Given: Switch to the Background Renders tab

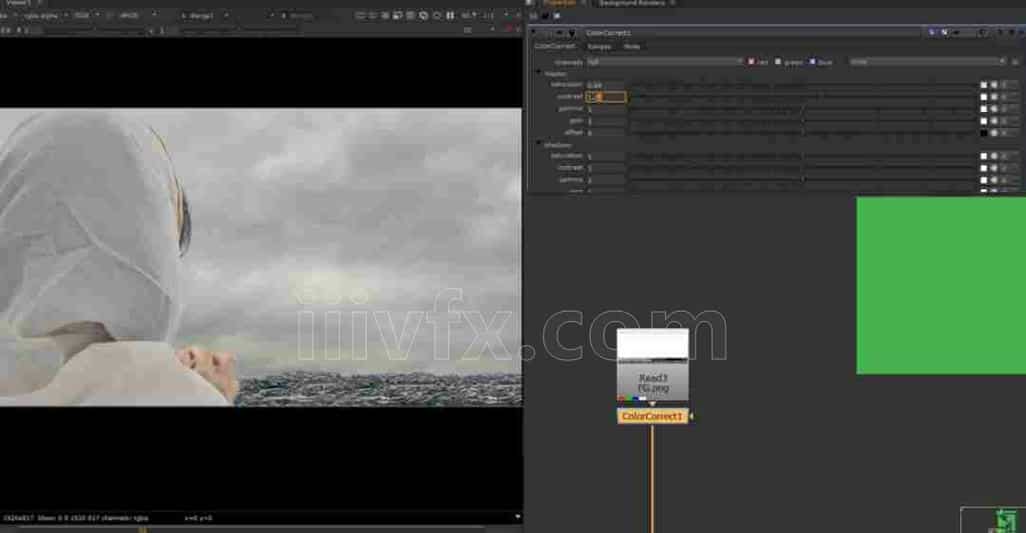Looking at the screenshot, I should [631, 3].
